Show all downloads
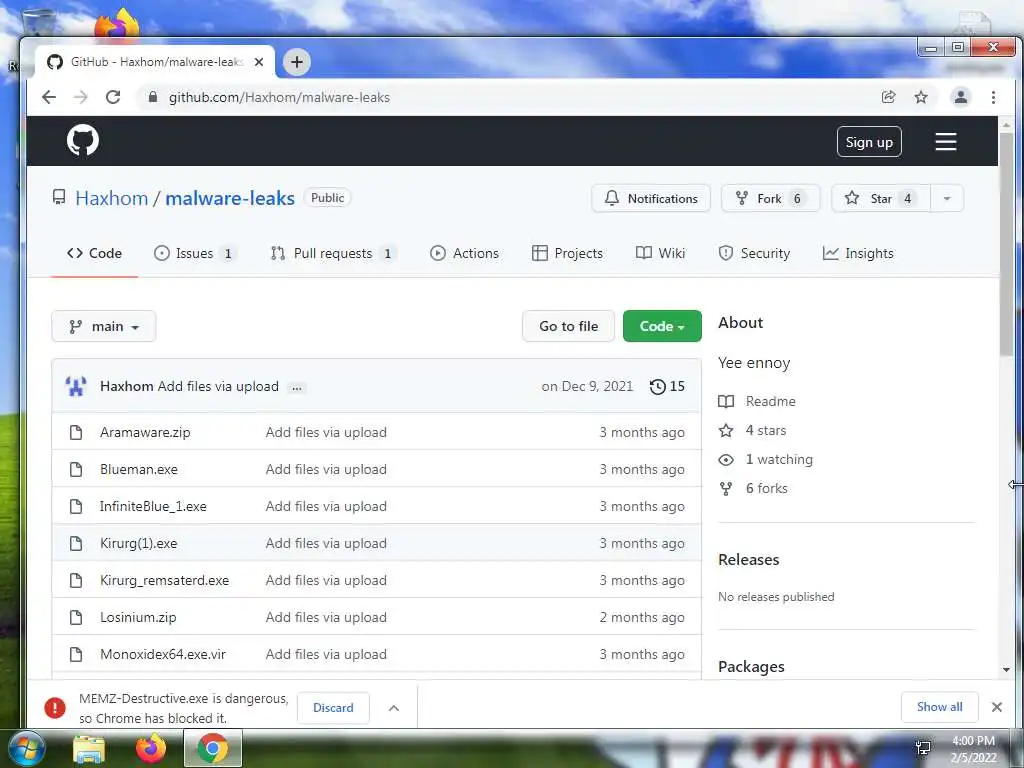The image size is (1024, 768). [x=939, y=707]
